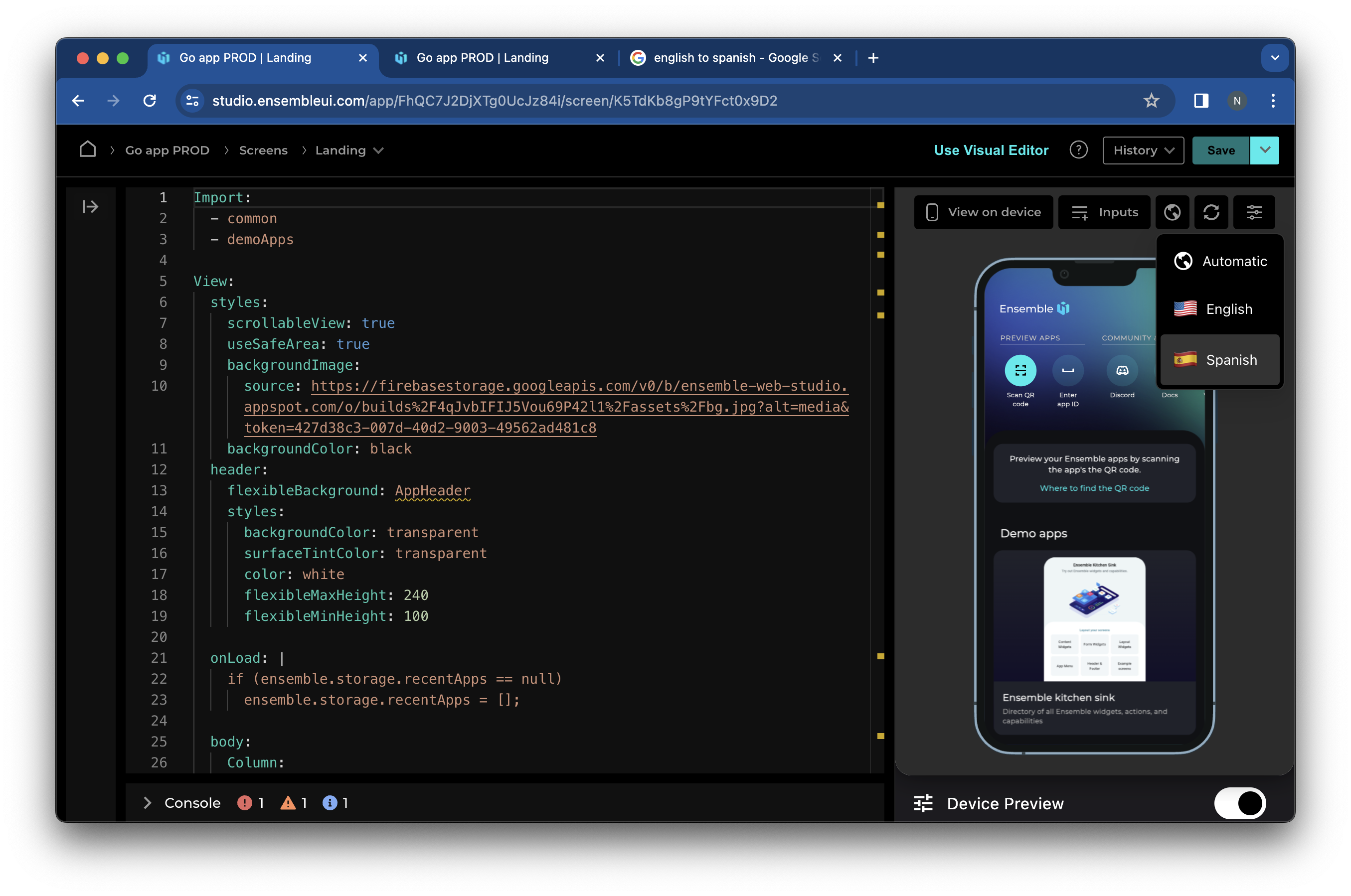This screenshot has width=1351, height=896.
Task: Expand the Landing screen dropdown
Action: tap(378, 150)
